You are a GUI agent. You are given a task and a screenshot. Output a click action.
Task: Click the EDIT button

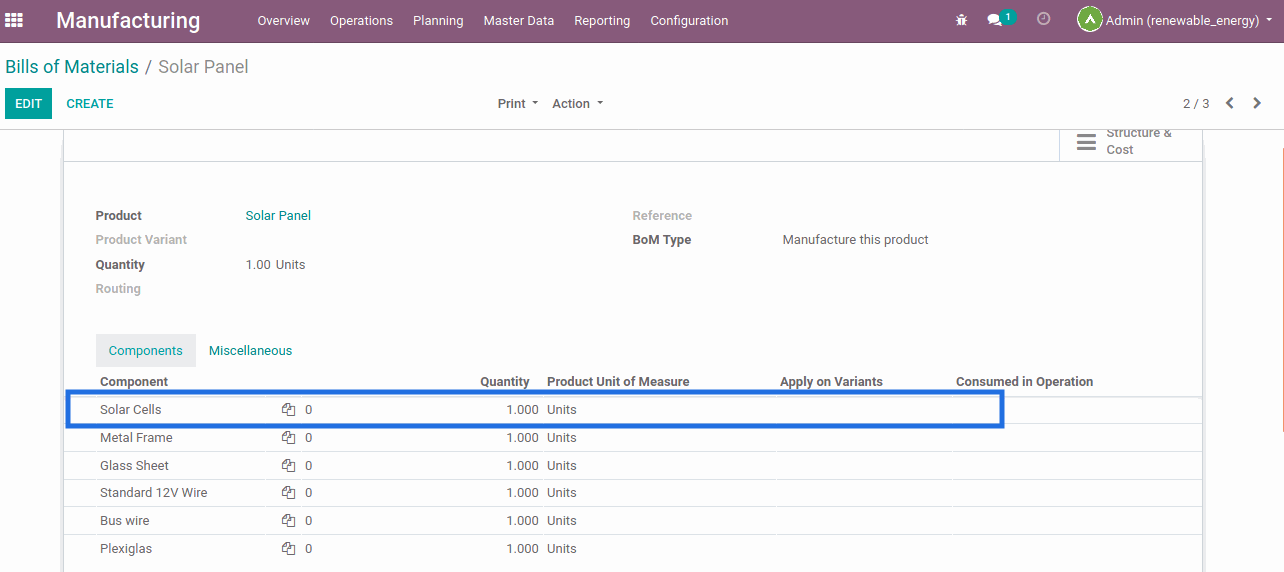(28, 104)
